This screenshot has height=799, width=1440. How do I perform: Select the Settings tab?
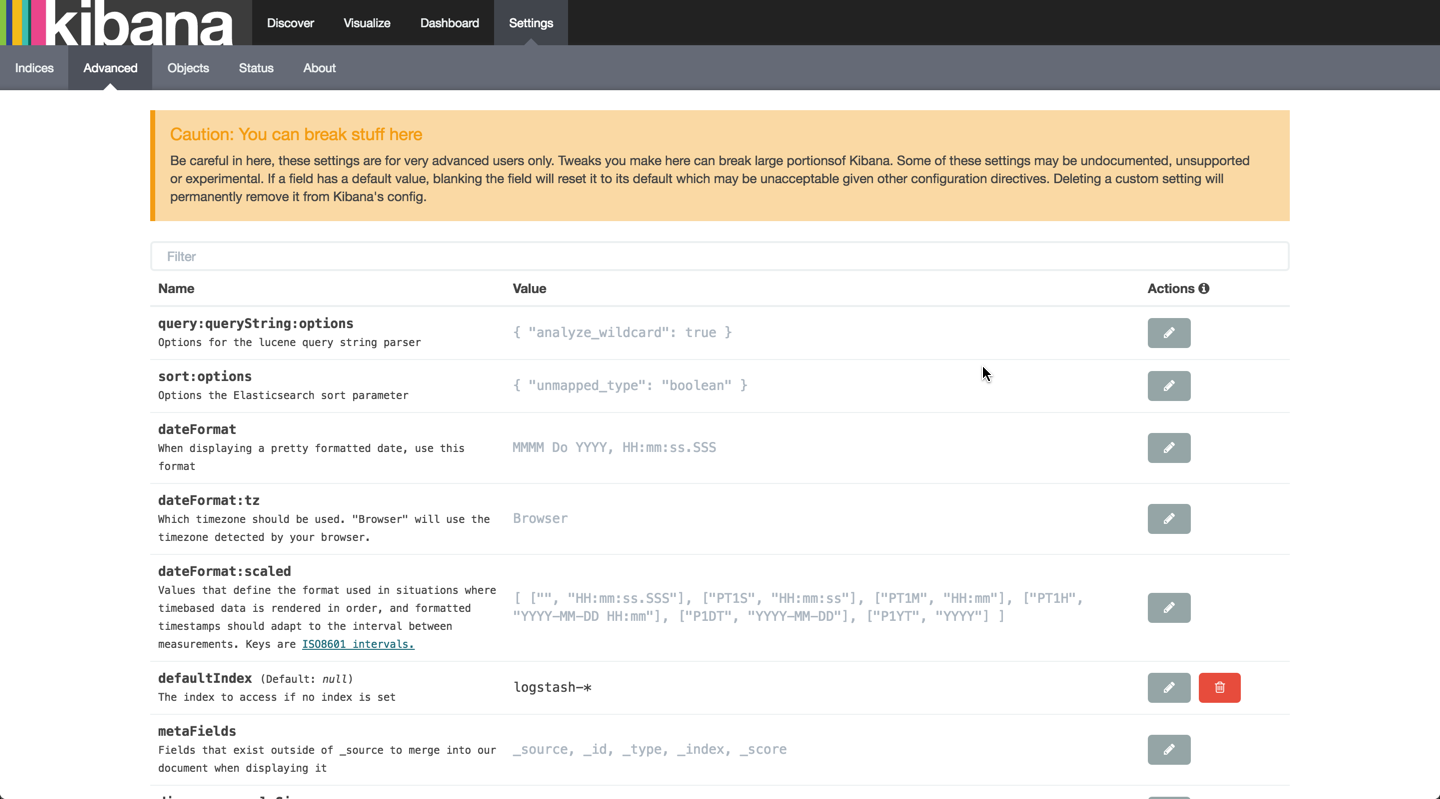[531, 23]
